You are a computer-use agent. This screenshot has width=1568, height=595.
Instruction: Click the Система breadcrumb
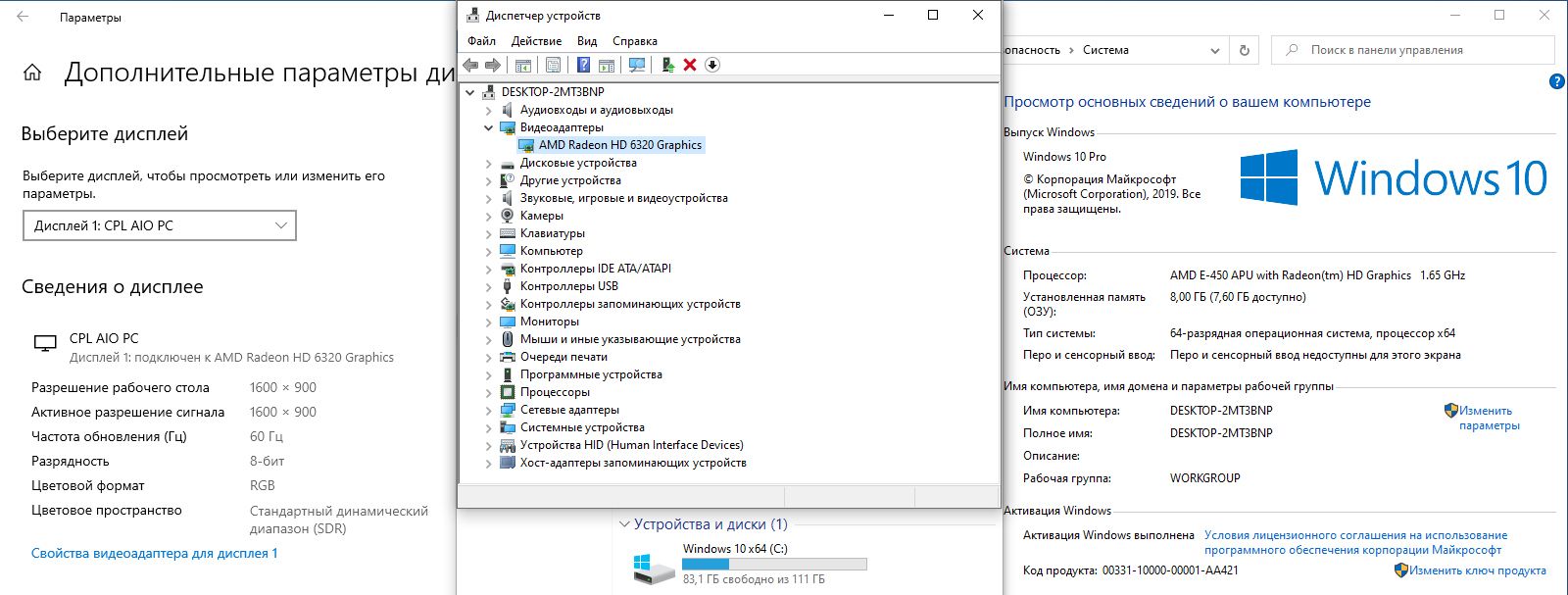(1105, 50)
